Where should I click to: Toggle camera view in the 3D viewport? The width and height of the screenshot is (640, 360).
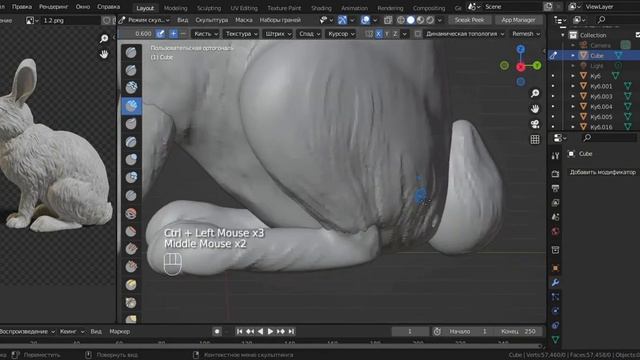535,124
